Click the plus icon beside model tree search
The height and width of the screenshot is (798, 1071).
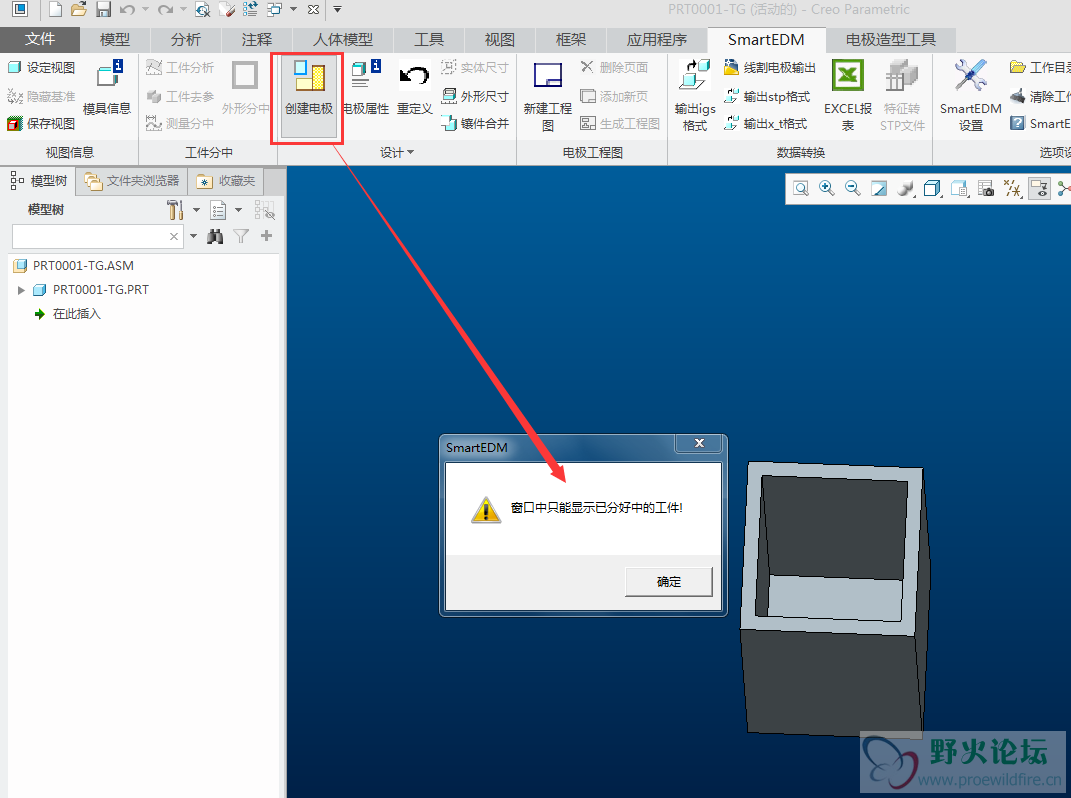point(266,236)
